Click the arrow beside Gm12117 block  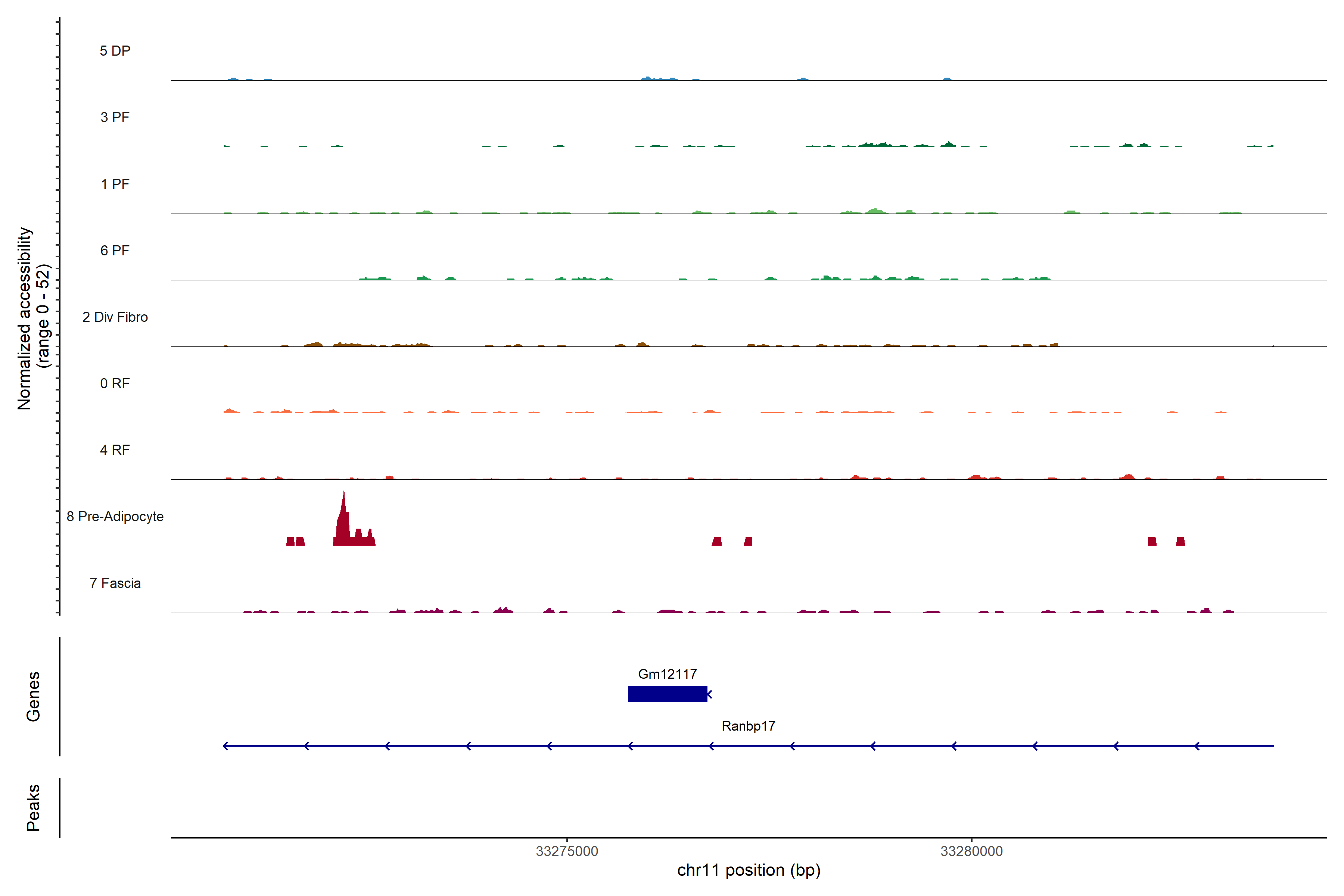(x=710, y=694)
